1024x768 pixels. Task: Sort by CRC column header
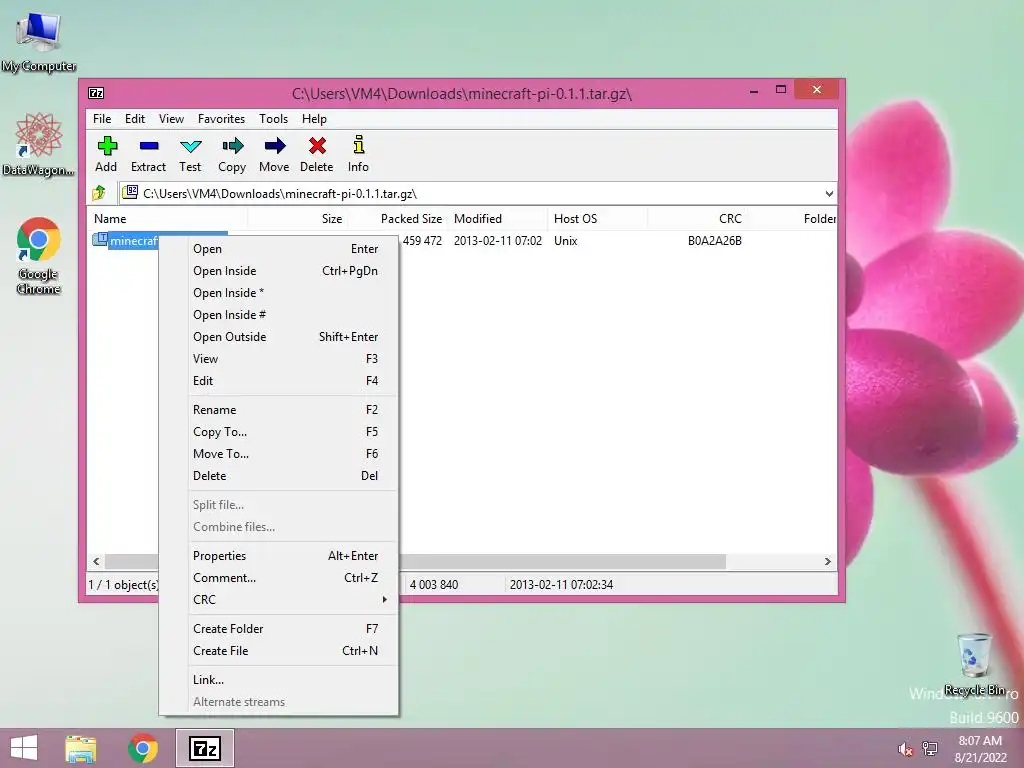(697, 219)
